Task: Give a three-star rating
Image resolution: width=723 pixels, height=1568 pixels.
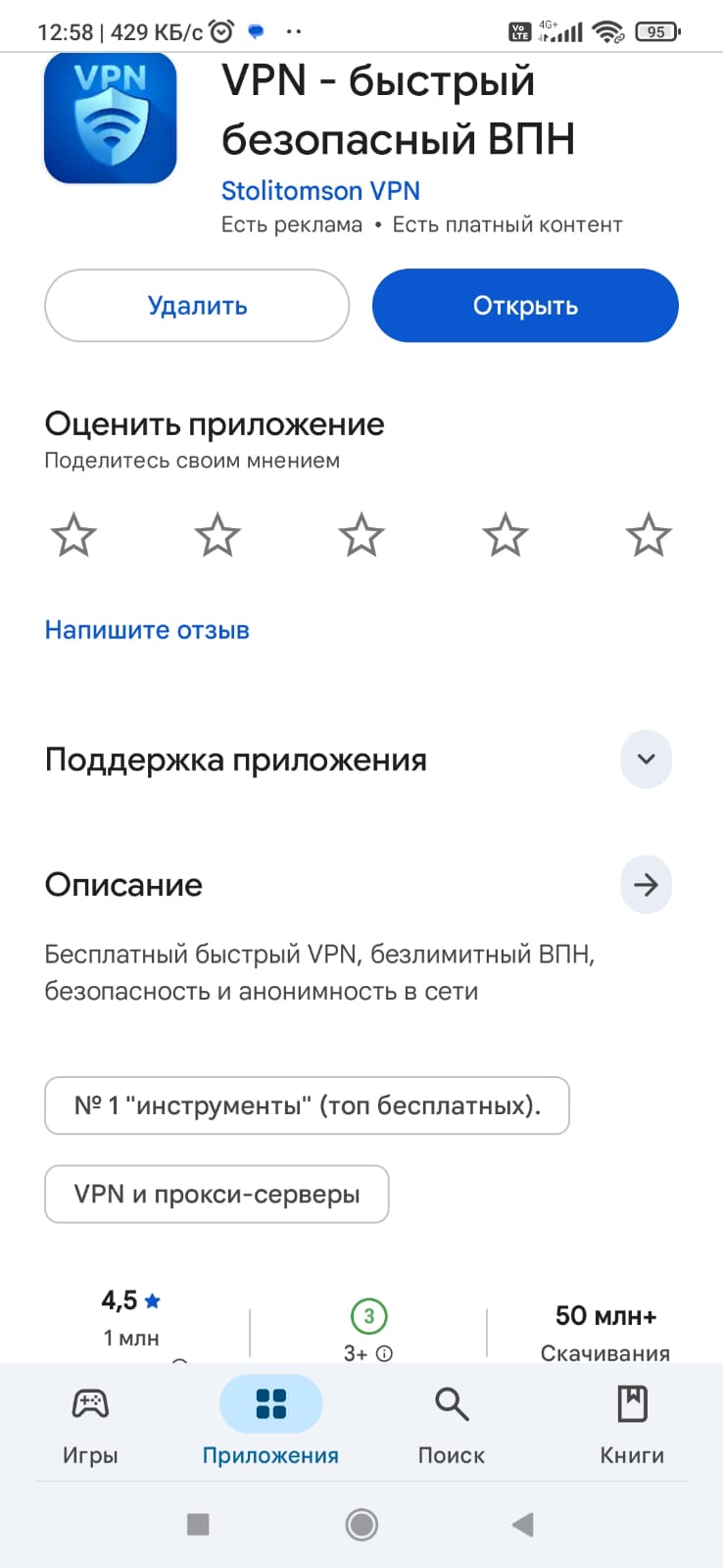Action: point(361,535)
